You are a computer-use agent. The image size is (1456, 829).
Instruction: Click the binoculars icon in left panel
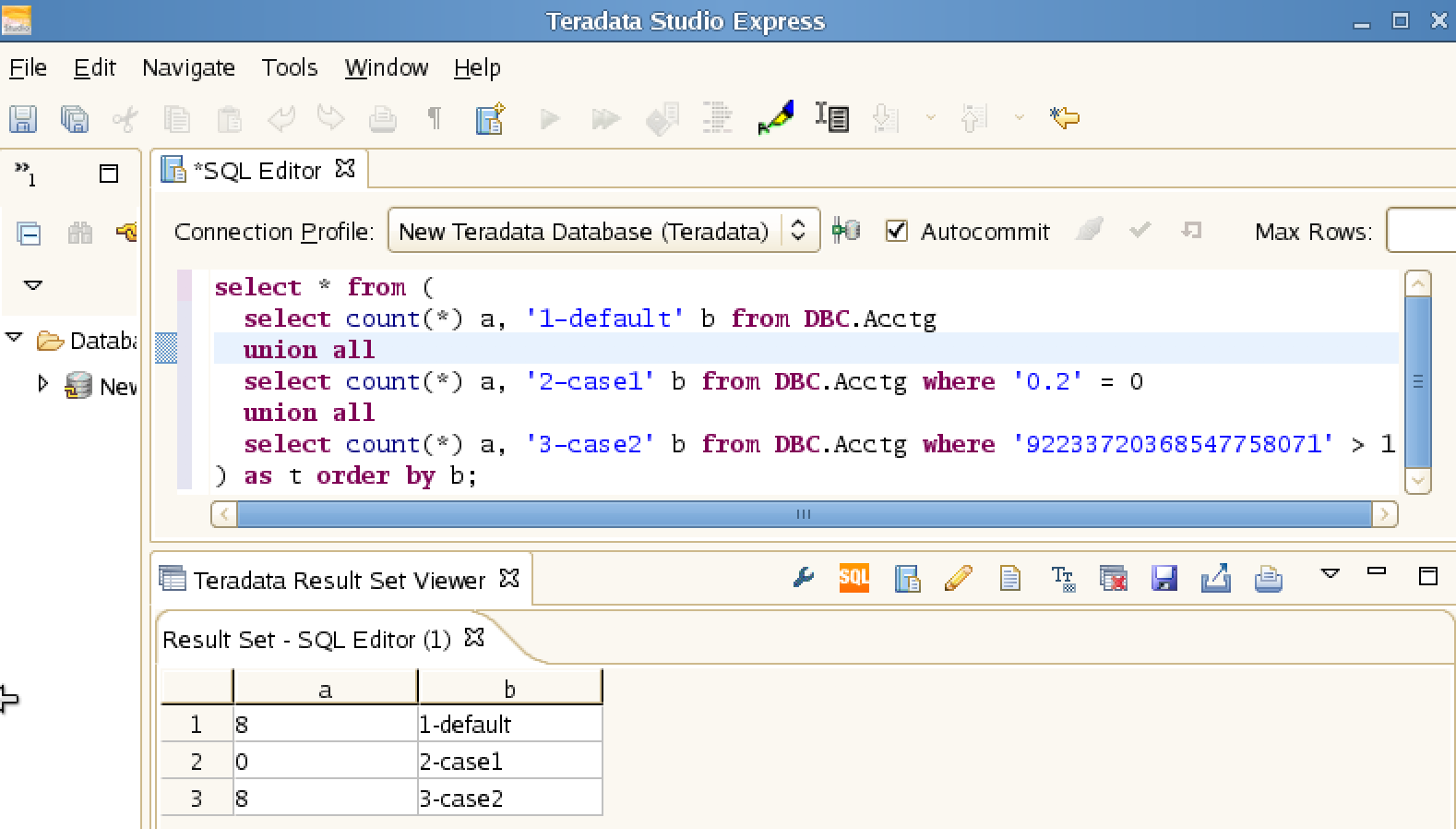pyautogui.click(x=80, y=233)
